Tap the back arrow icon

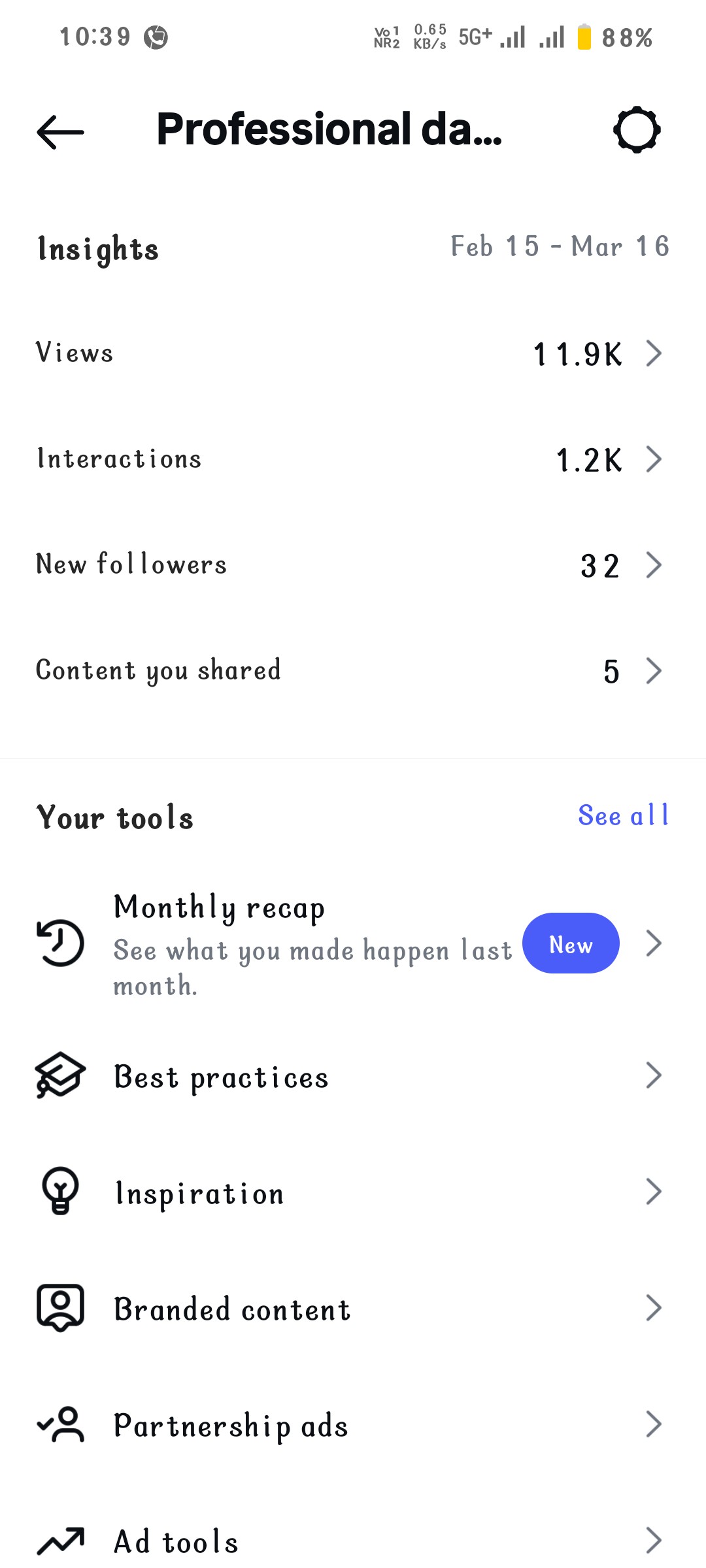point(60,131)
